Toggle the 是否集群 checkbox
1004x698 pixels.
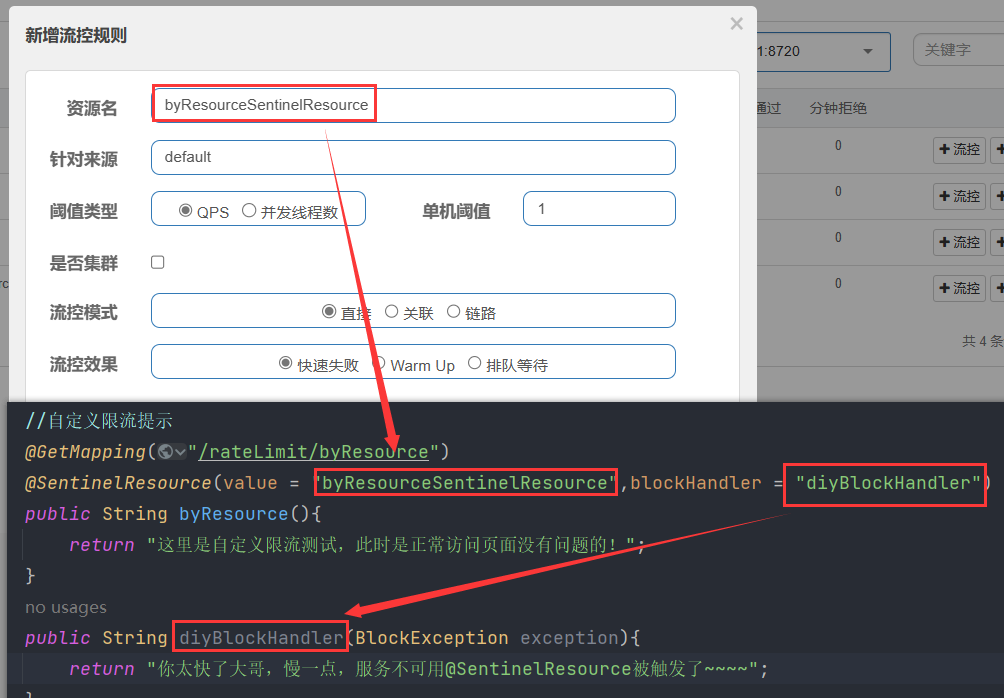pyautogui.click(x=158, y=263)
